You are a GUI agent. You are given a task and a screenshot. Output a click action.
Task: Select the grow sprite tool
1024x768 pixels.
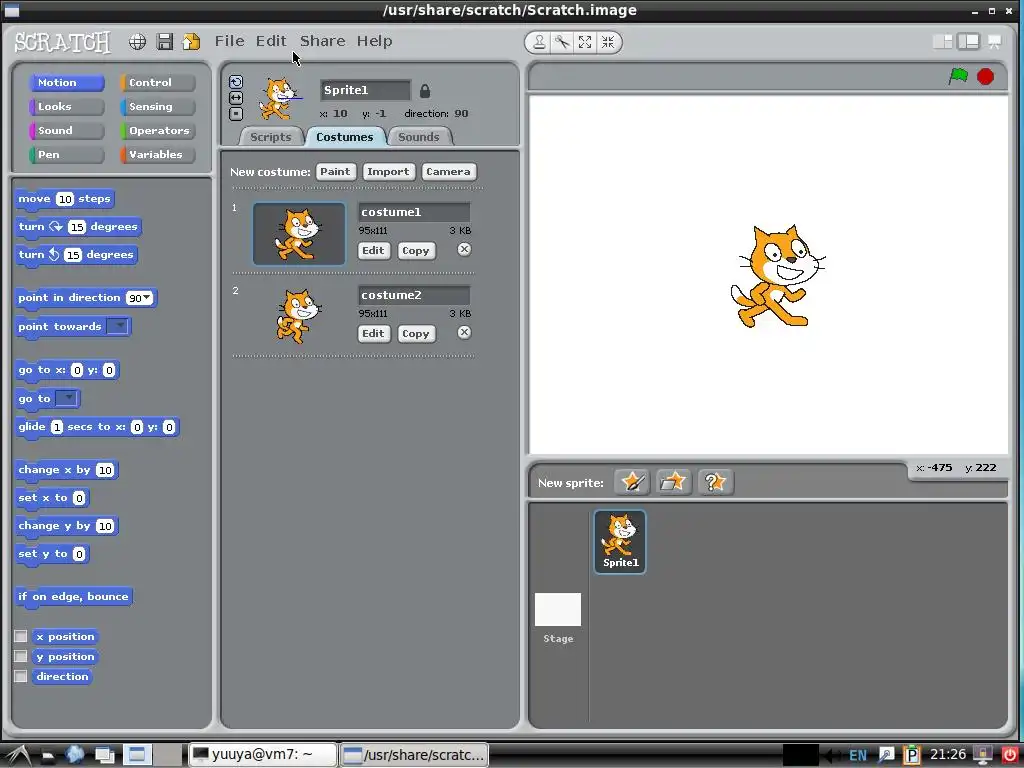(x=585, y=42)
